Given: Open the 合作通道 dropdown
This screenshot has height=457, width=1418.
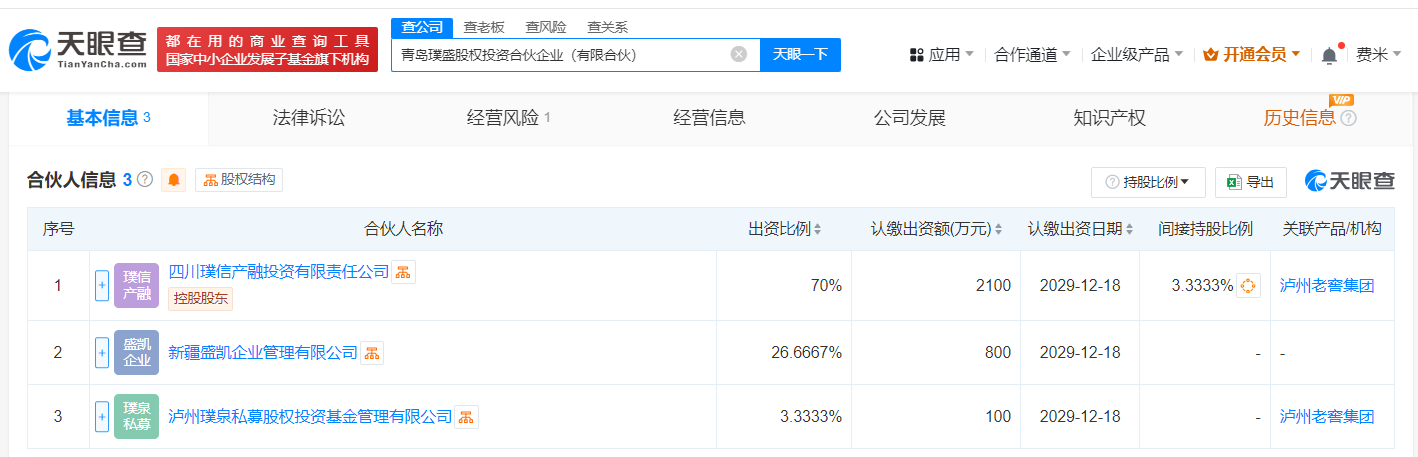Looking at the screenshot, I should [x=1033, y=55].
